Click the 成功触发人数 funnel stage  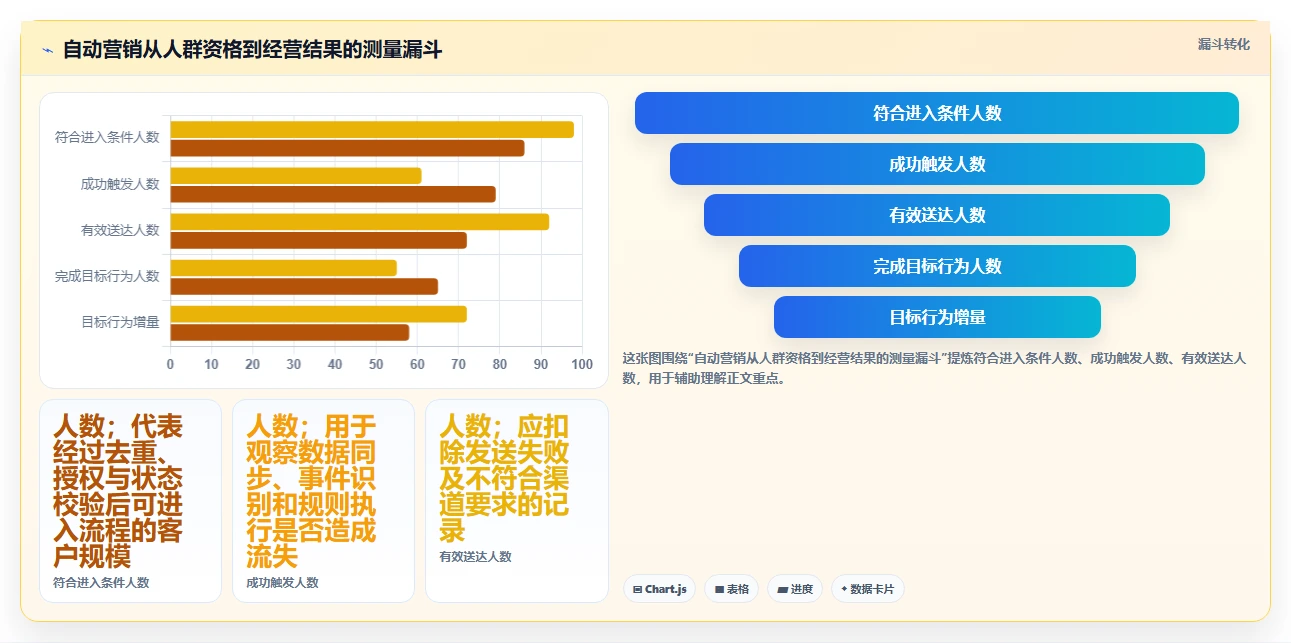[937, 164]
